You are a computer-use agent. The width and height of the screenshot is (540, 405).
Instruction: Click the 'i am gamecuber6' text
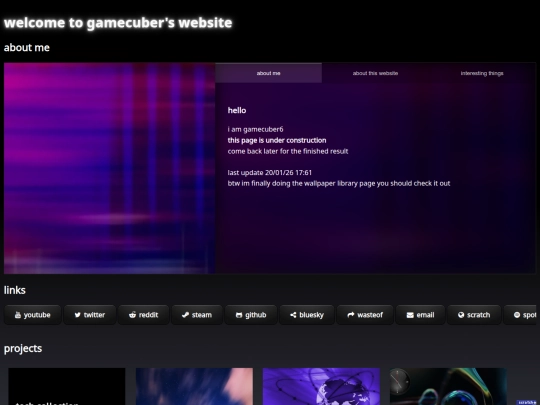pos(255,129)
